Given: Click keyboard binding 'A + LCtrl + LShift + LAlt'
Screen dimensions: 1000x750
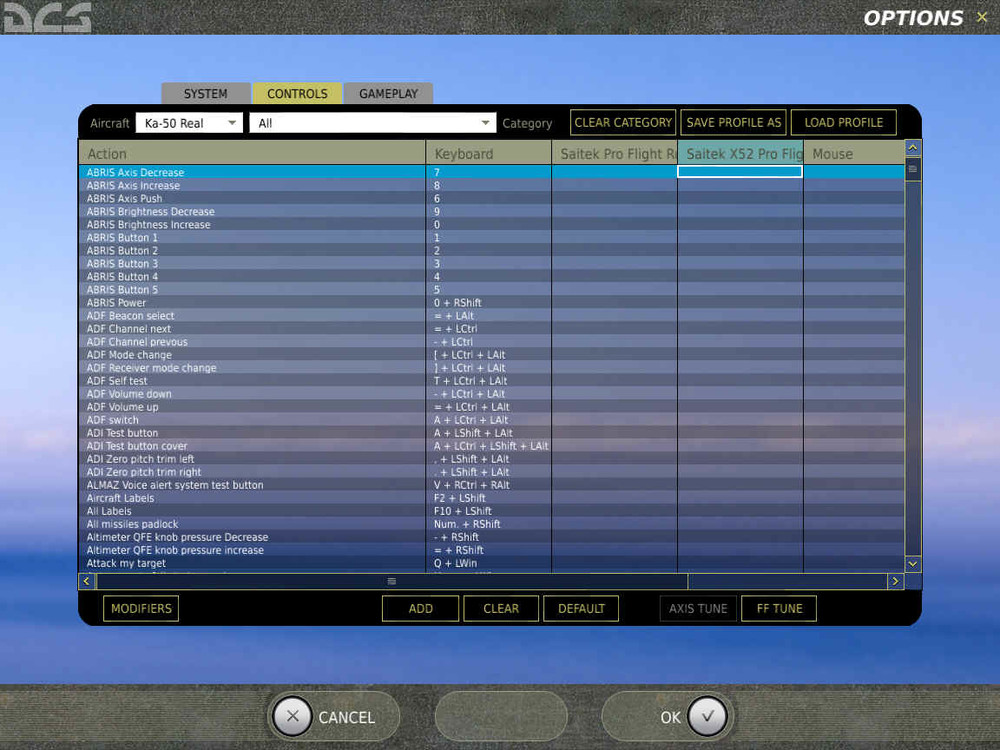Looking at the screenshot, I should tap(491, 446).
